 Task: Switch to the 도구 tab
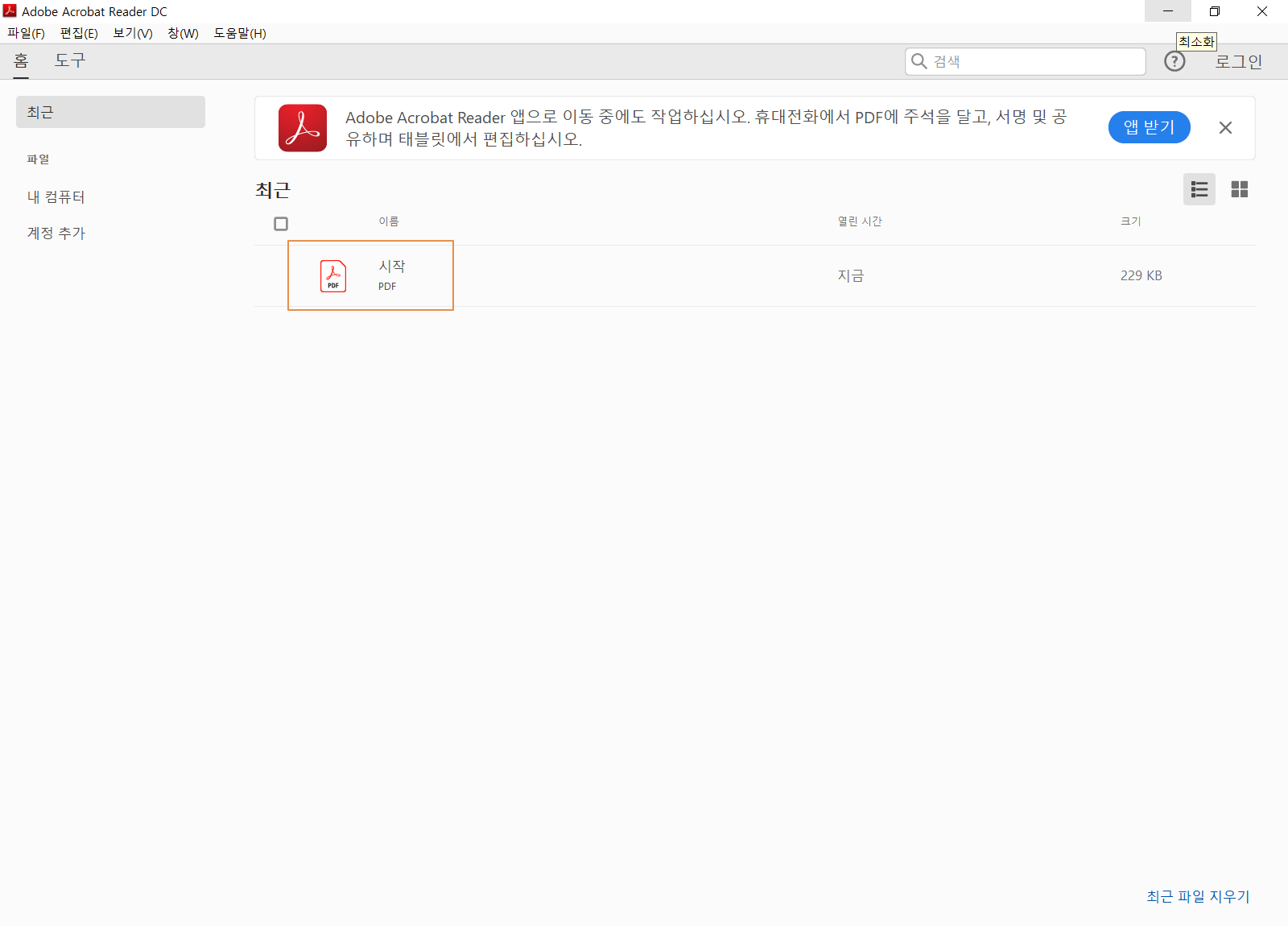[x=70, y=61]
